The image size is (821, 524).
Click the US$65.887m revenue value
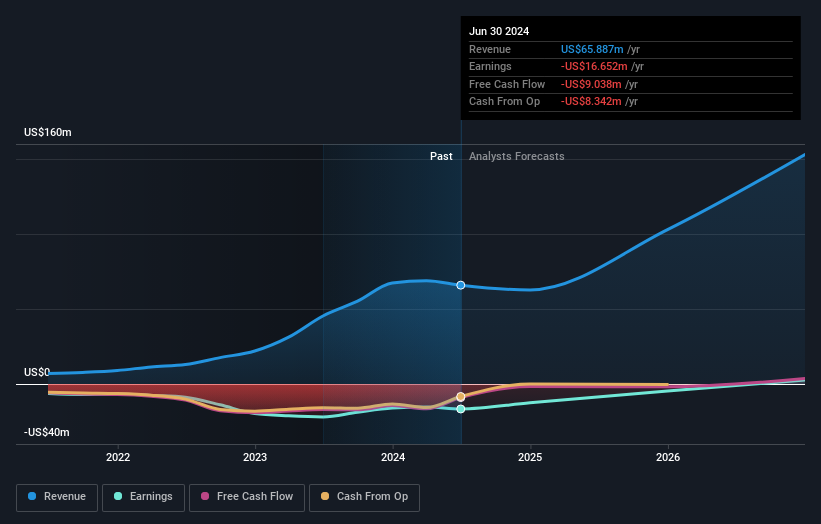pos(592,49)
